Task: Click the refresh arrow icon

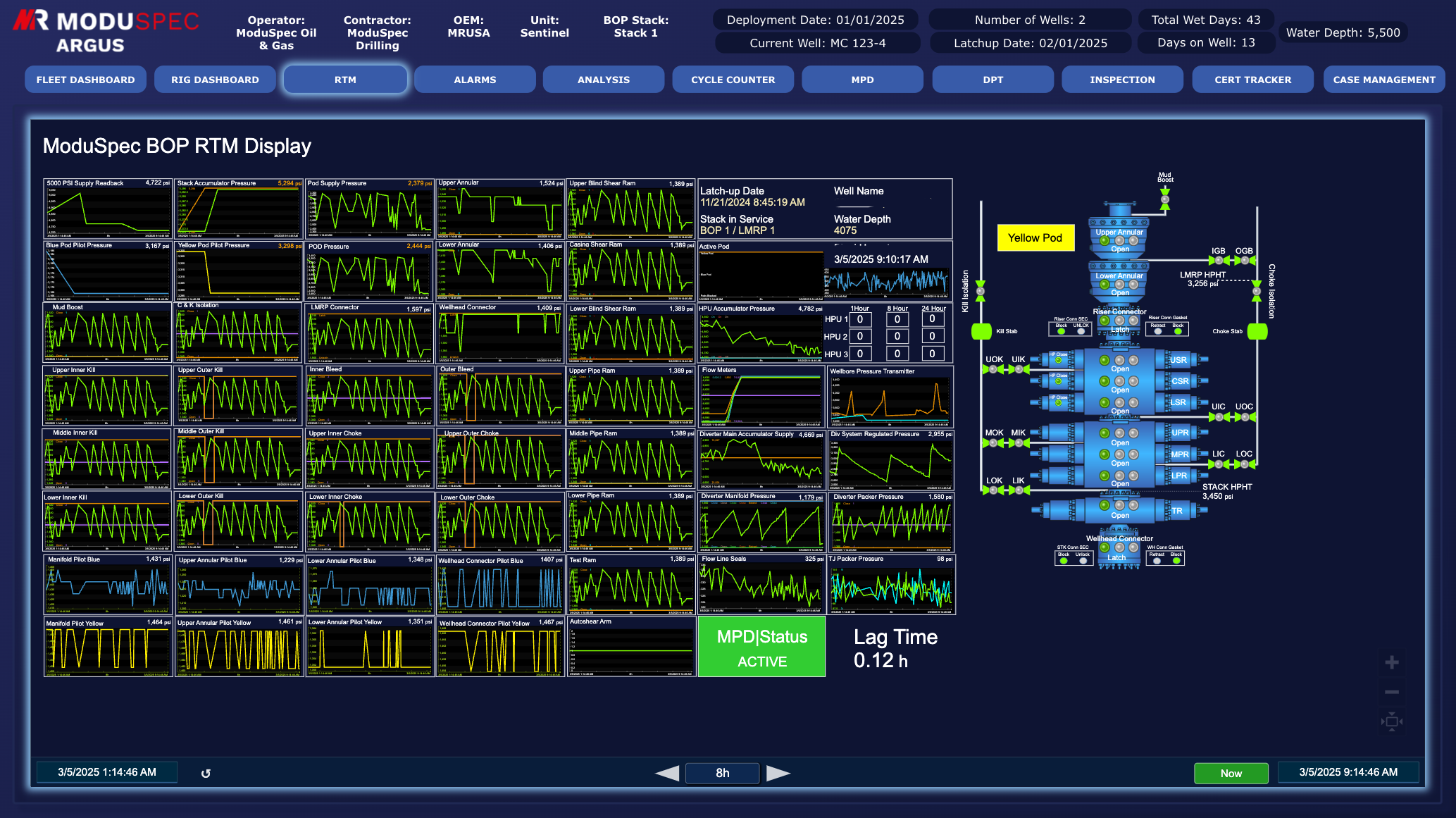Action: pos(206,773)
